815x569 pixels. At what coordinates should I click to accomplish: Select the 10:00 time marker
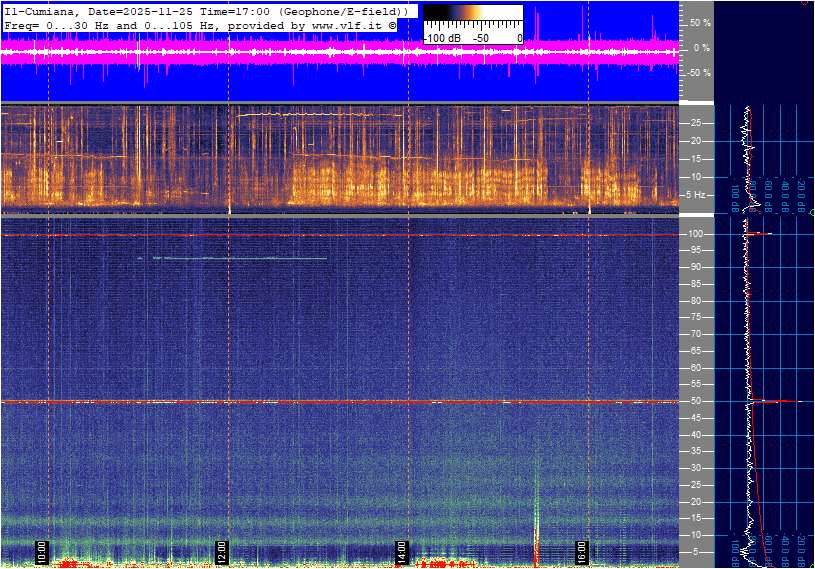click(x=41, y=551)
